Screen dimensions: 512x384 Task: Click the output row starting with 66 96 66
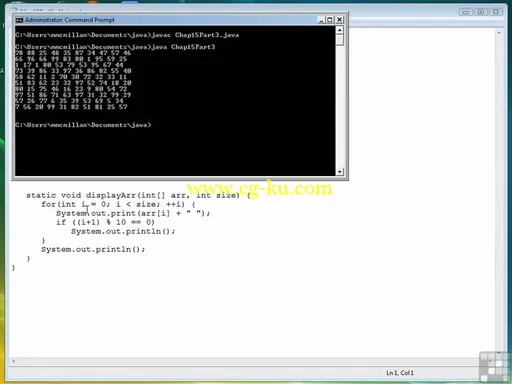coord(71,59)
